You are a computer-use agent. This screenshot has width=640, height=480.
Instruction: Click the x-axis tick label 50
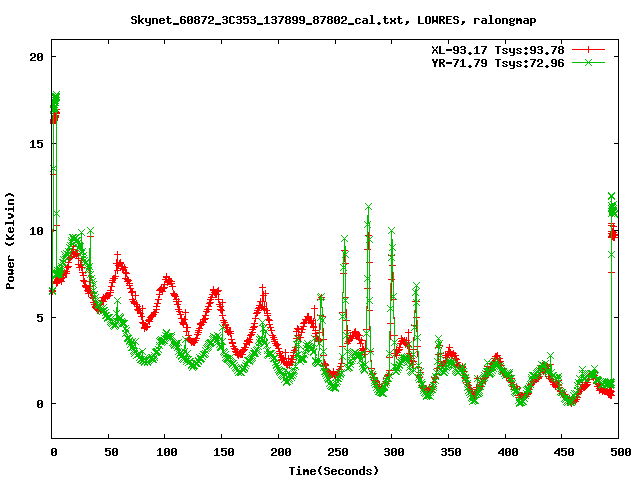(111, 452)
